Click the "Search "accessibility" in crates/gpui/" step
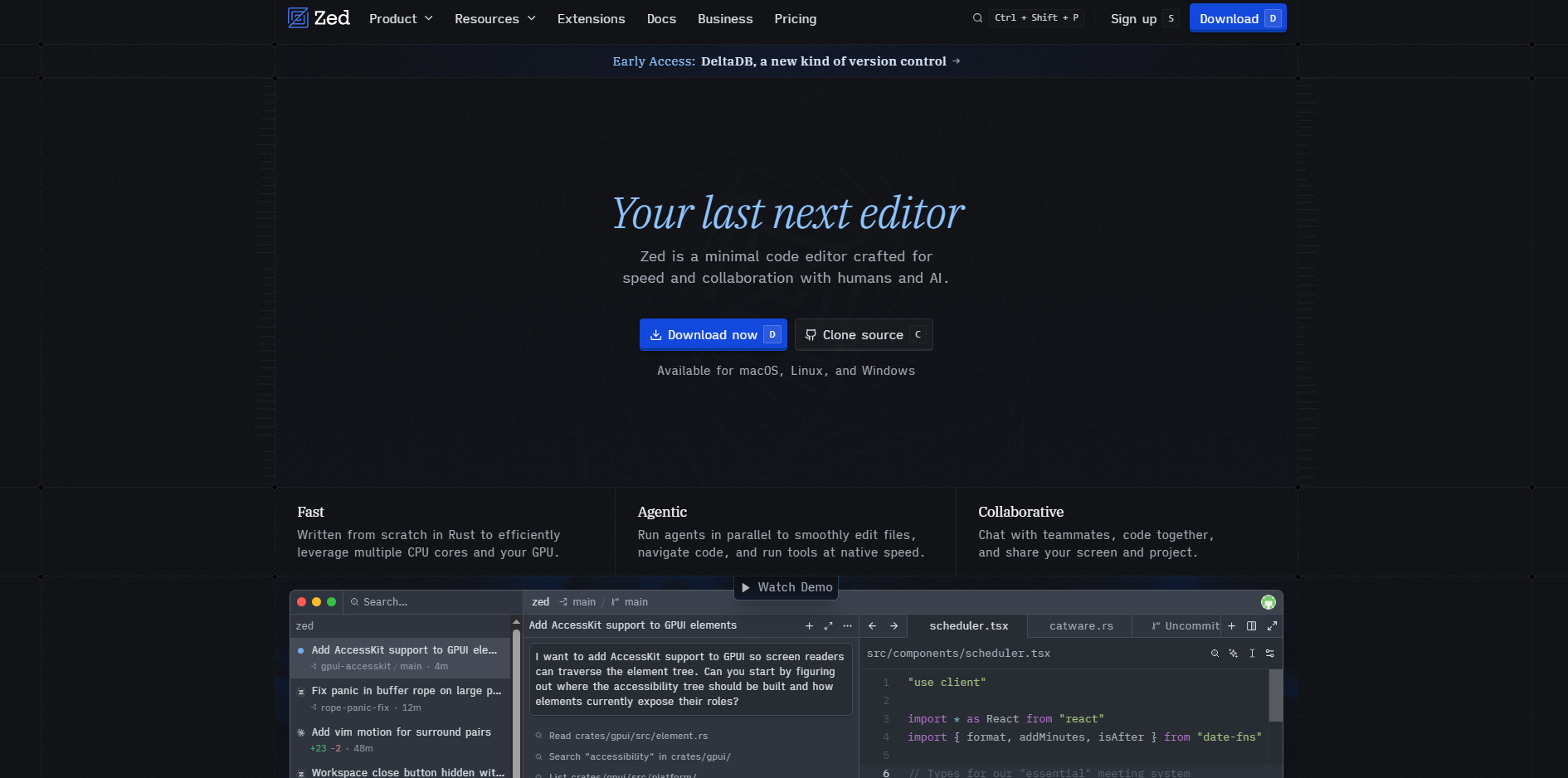 (x=640, y=756)
